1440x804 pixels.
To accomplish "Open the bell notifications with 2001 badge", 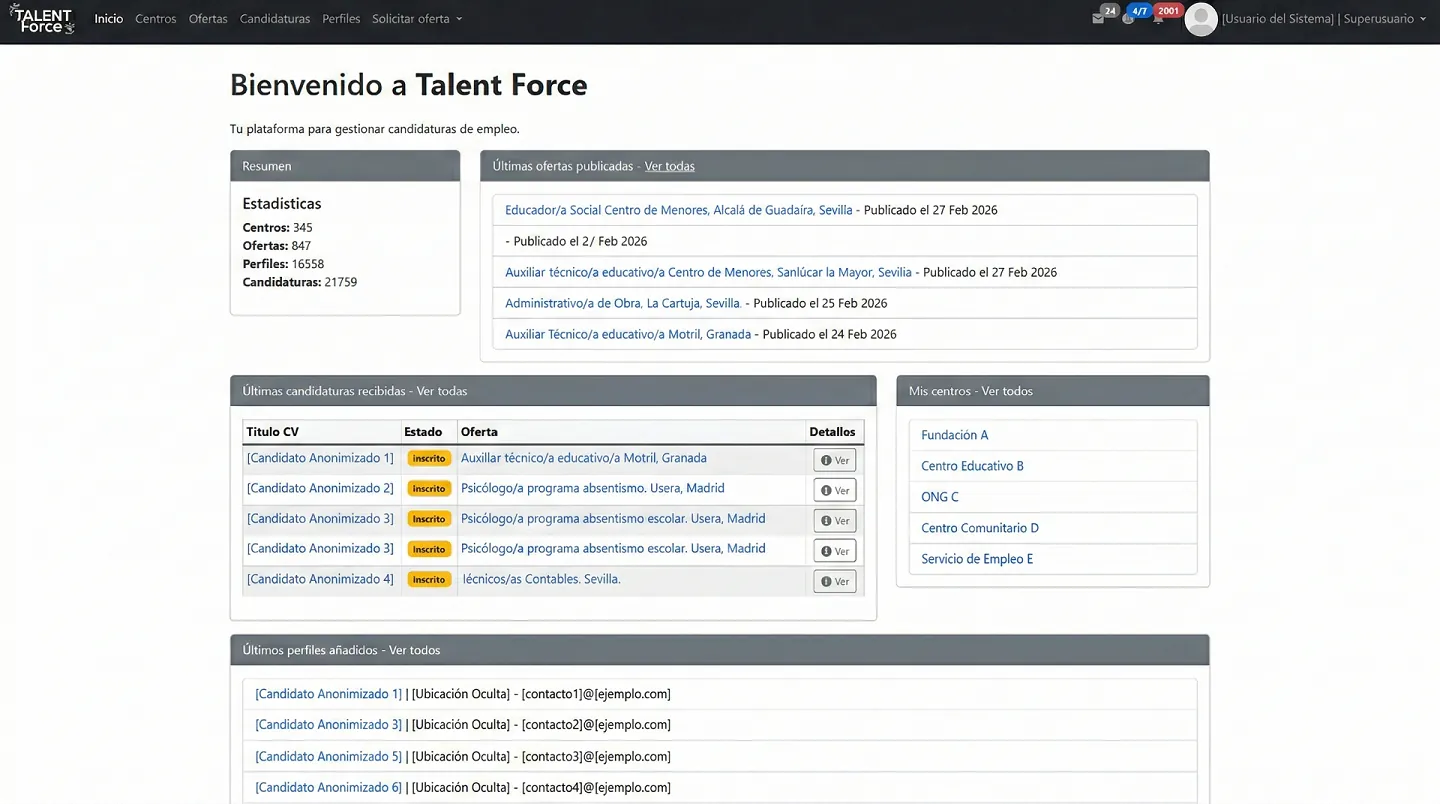I will click(x=1158, y=19).
